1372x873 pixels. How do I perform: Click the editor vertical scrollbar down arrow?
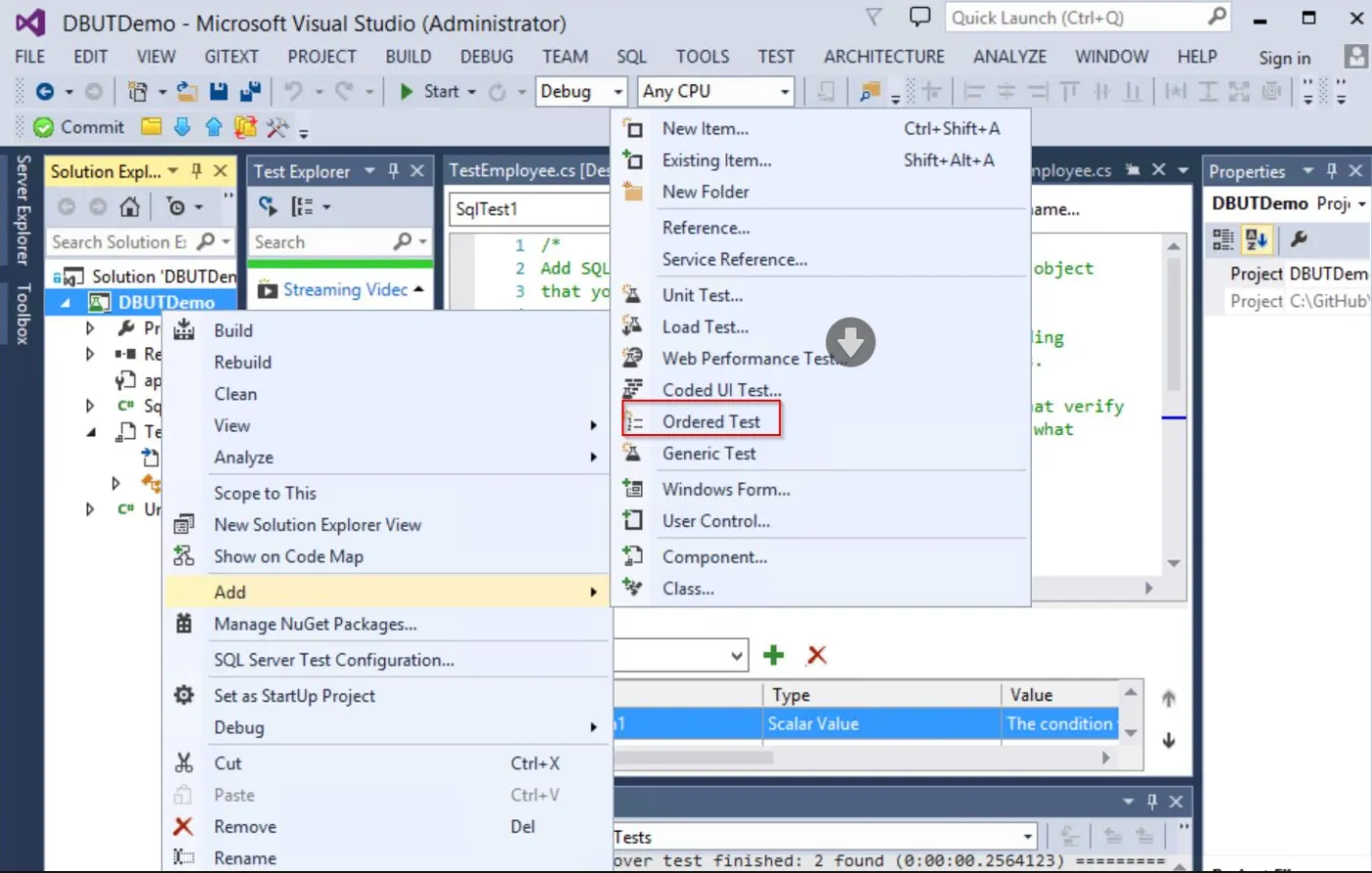[x=1173, y=563]
